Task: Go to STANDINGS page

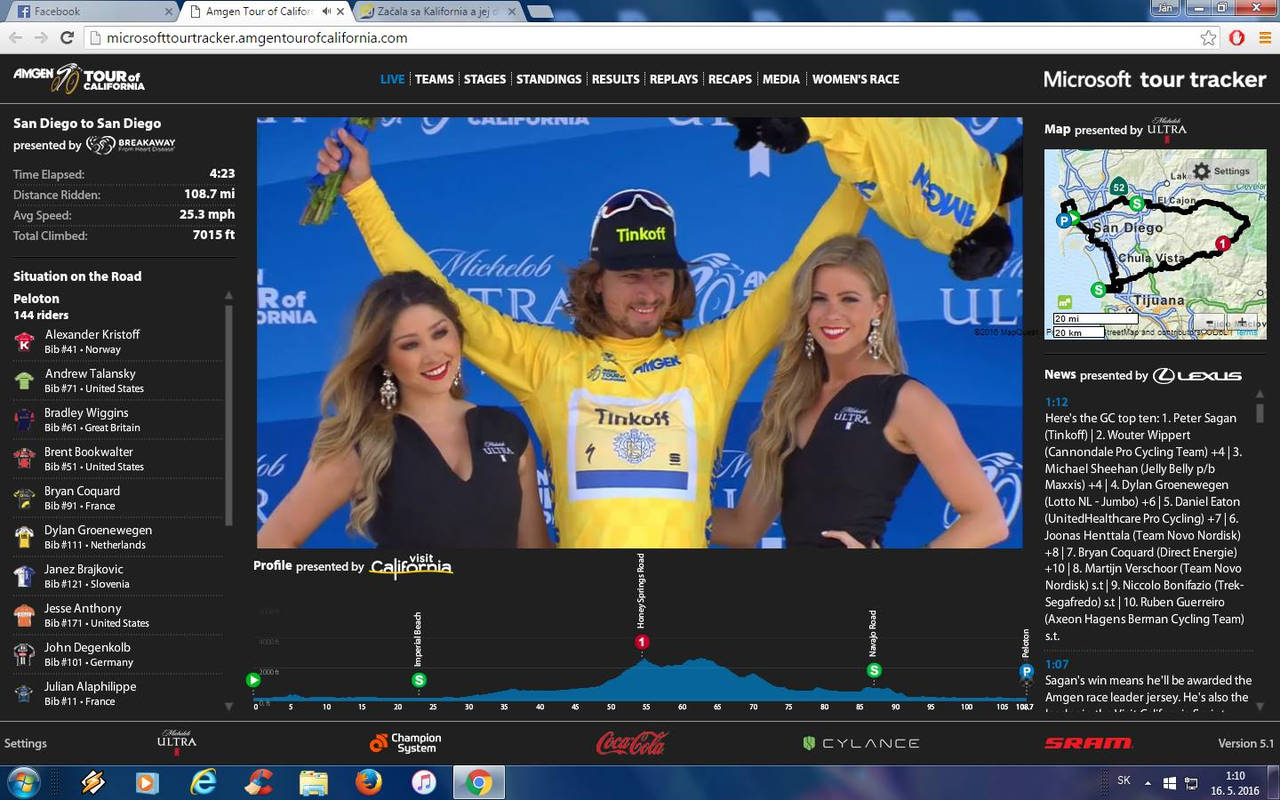Action: coord(549,79)
